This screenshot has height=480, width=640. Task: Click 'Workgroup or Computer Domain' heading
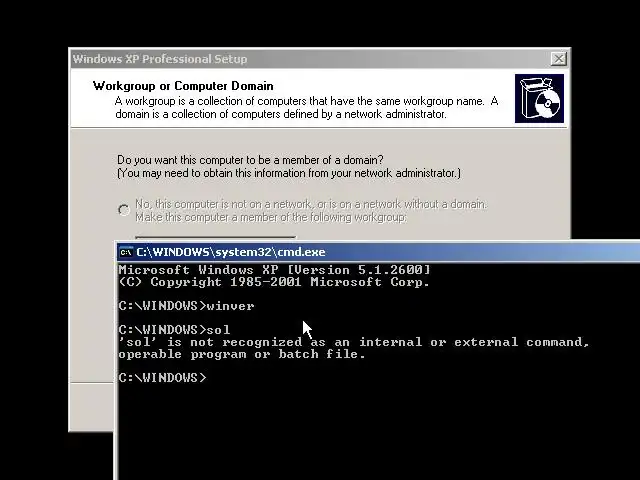pos(183,86)
